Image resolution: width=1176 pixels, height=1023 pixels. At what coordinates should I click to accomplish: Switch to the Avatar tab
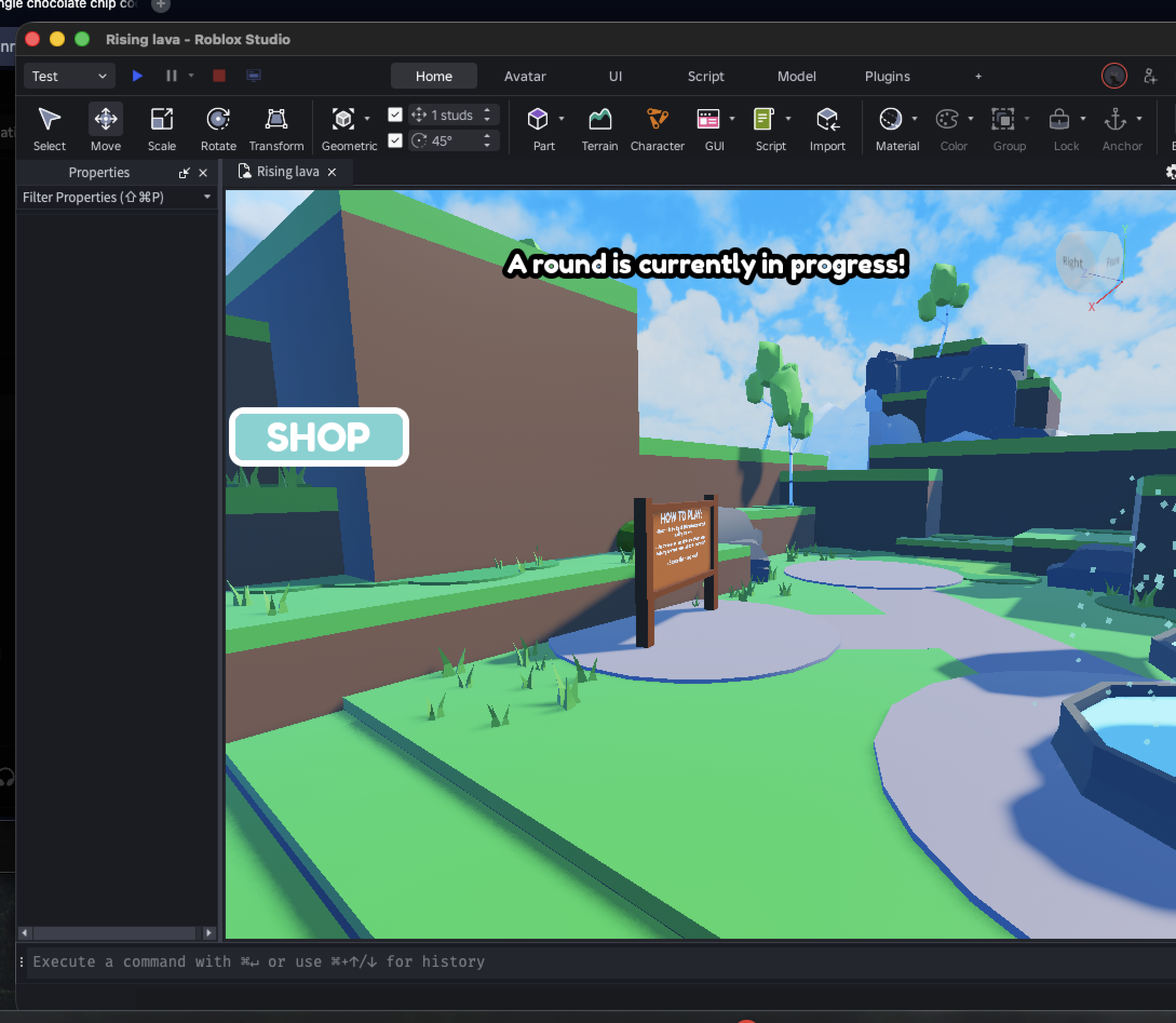(x=525, y=76)
